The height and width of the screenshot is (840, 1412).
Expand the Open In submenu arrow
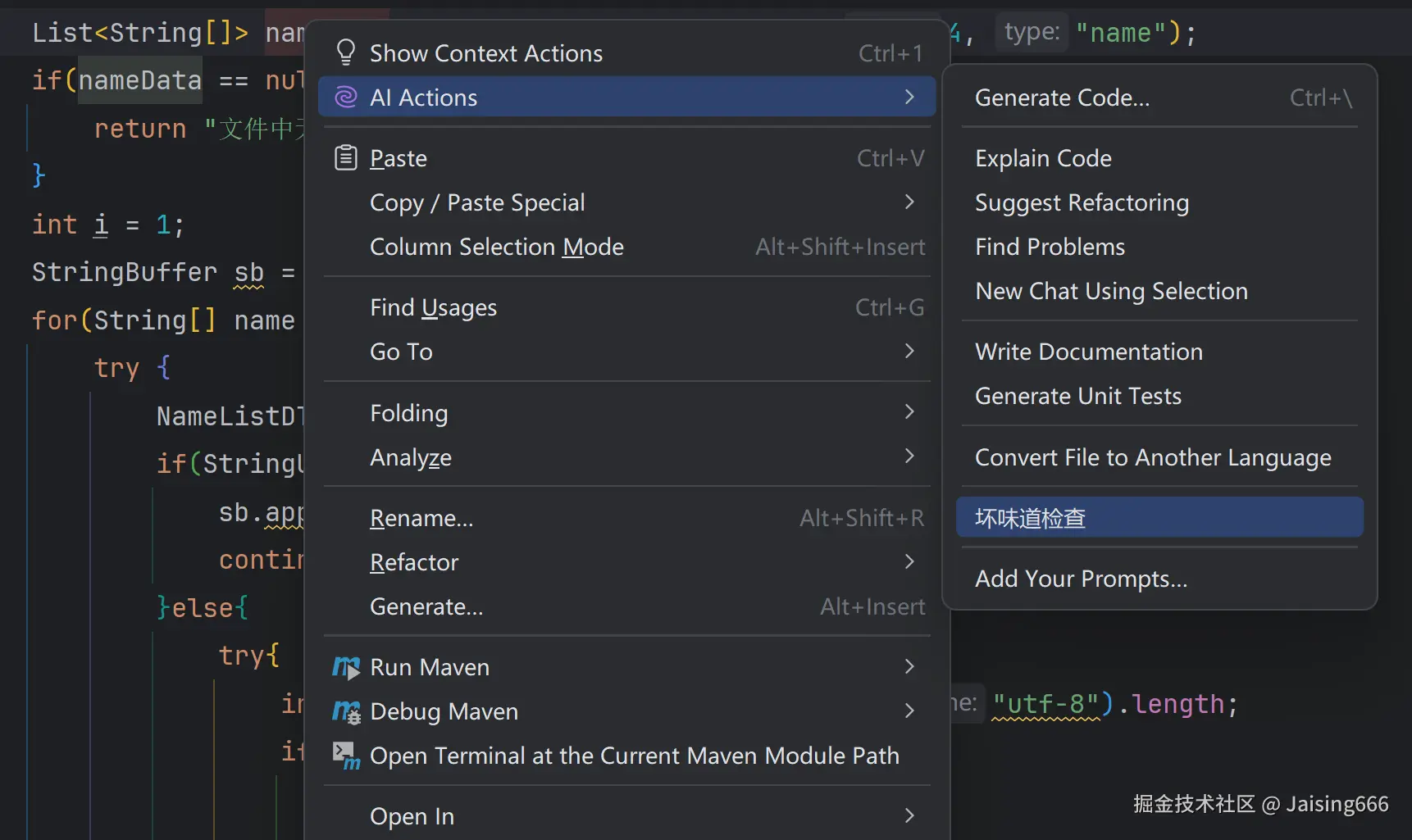pyautogui.click(x=909, y=816)
